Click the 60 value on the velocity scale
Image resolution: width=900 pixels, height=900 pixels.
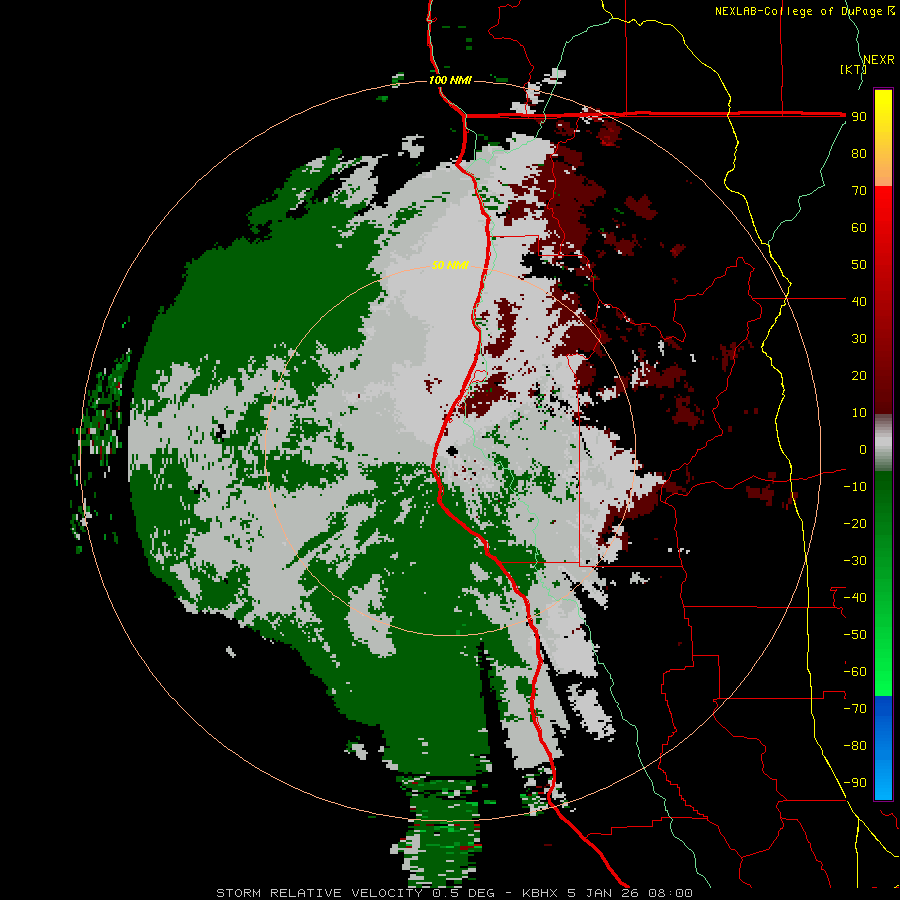(859, 228)
